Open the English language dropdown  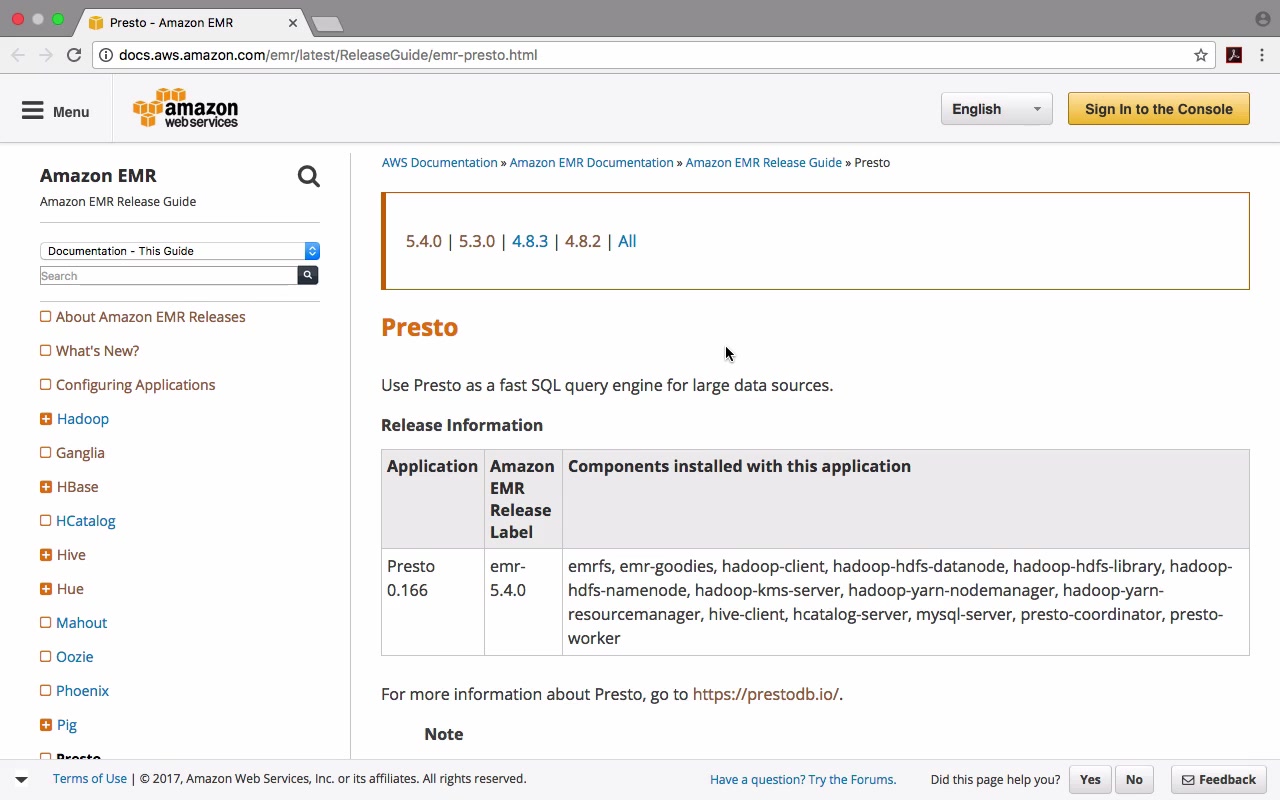996,109
